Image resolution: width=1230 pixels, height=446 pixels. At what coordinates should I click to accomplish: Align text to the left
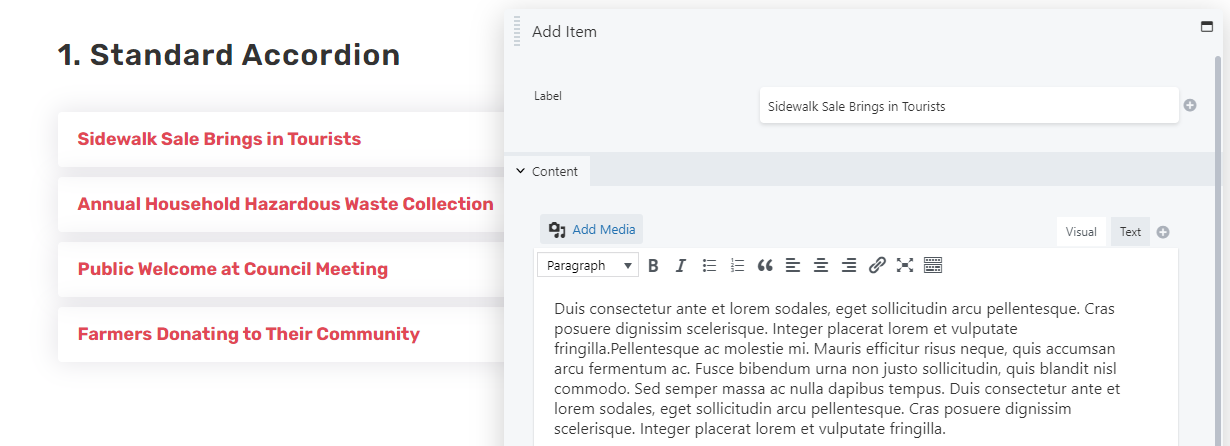793,265
